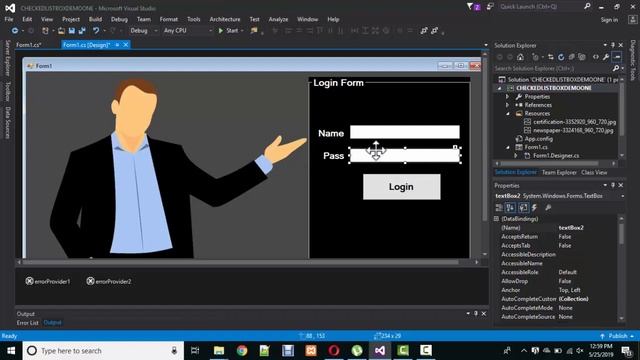Open the textBox2 object selector dropdown
This screenshot has width=640, height=360.
[623, 196]
